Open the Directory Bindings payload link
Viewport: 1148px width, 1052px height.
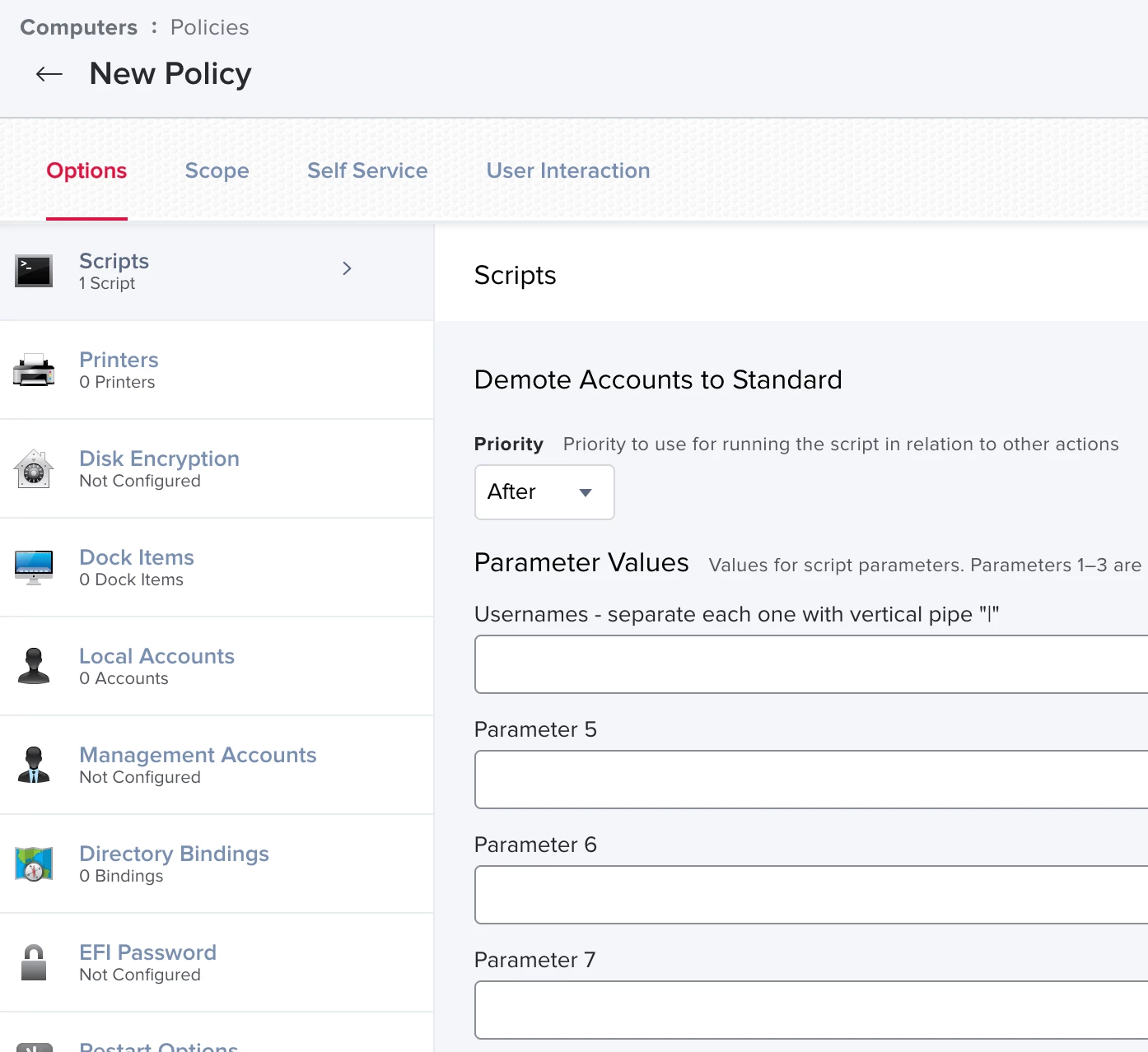(x=174, y=854)
